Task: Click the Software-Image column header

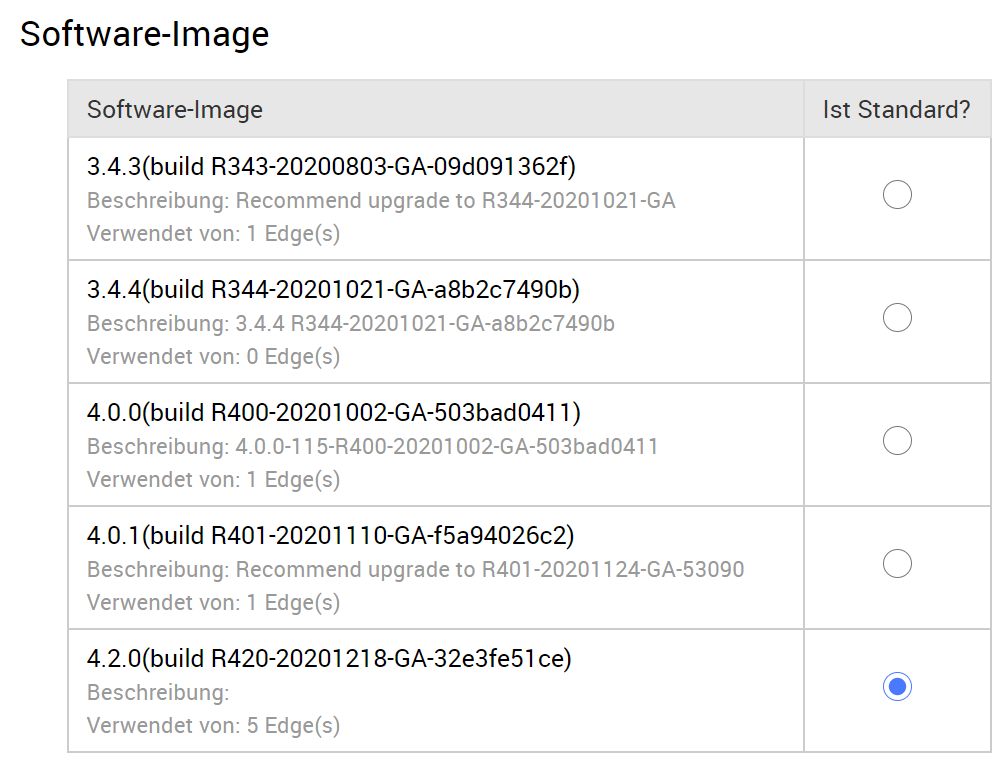Action: pyautogui.click(x=175, y=110)
